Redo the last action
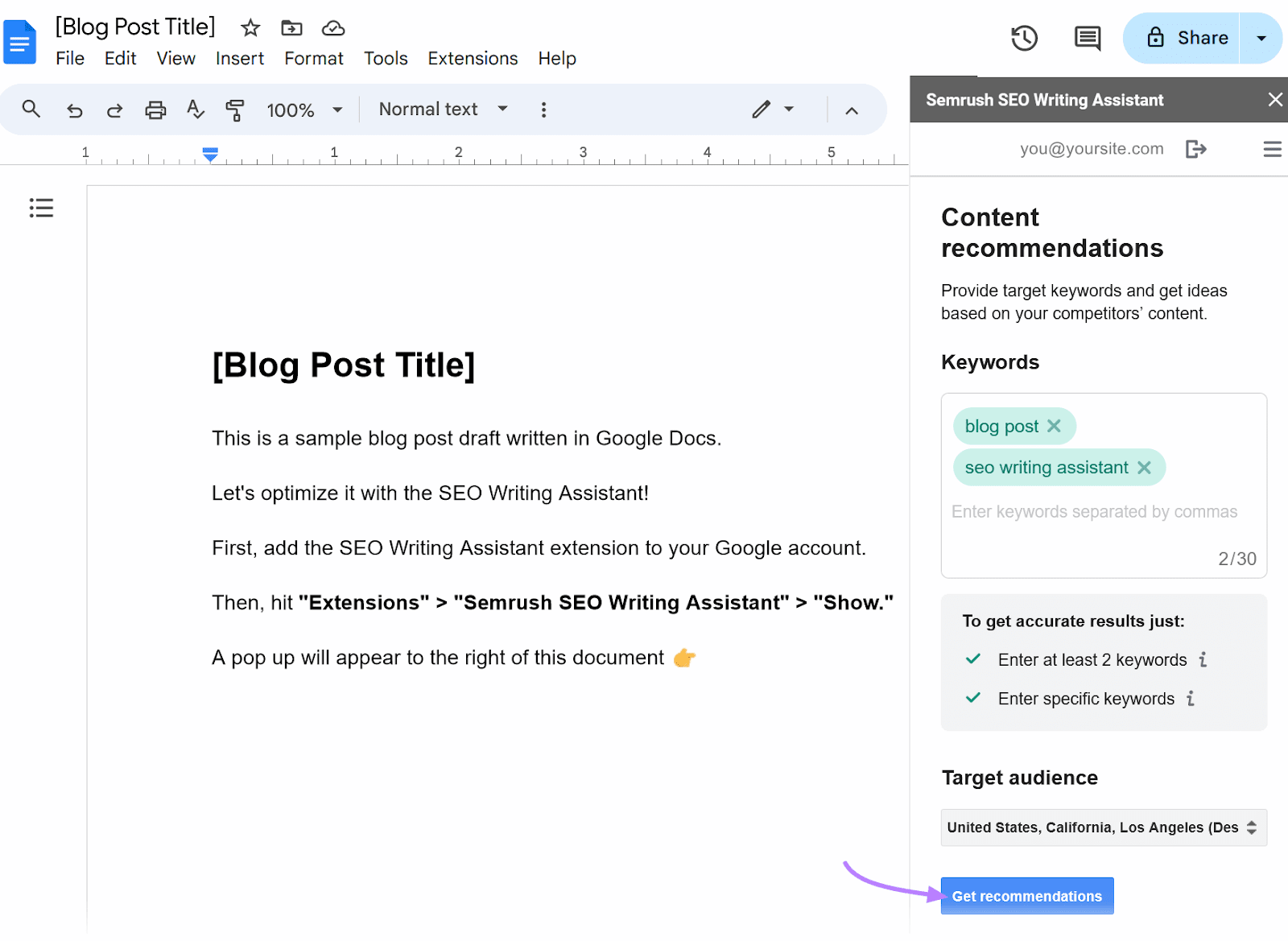Viewport: 1288px width, 941px height. 114,109
